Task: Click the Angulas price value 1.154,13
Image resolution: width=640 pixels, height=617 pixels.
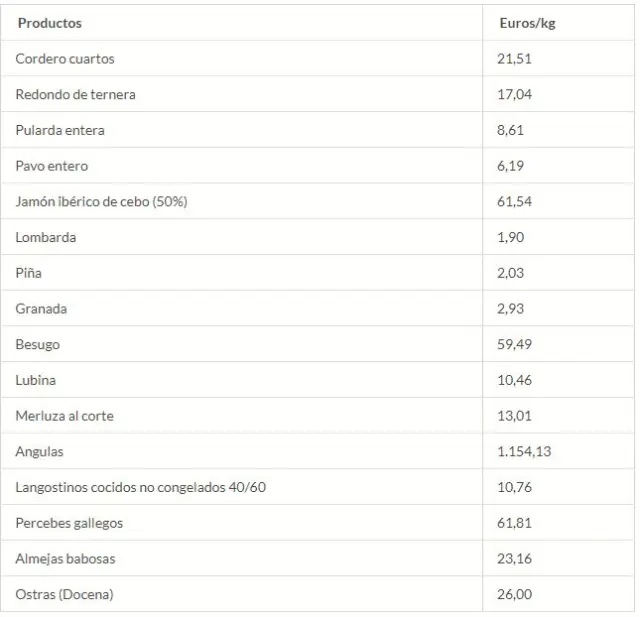Action: tap(524, 452)
